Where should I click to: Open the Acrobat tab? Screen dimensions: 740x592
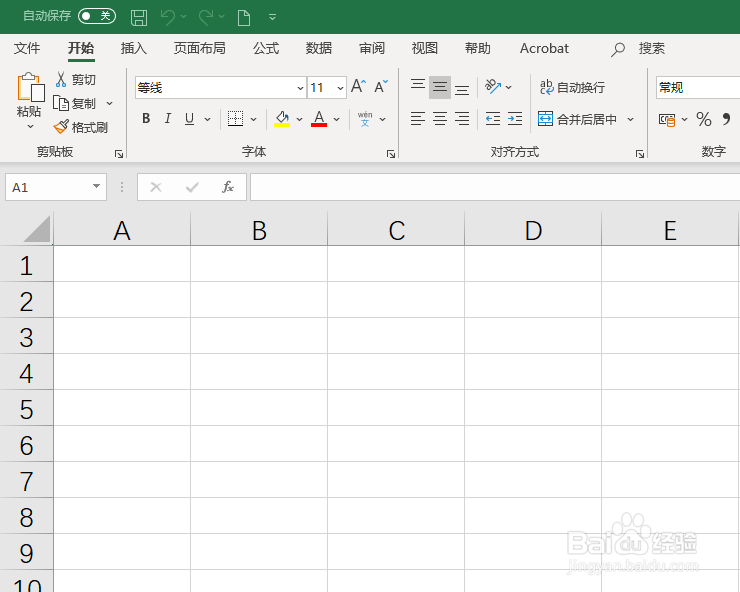pyautogui.click(x=544, y=48)
